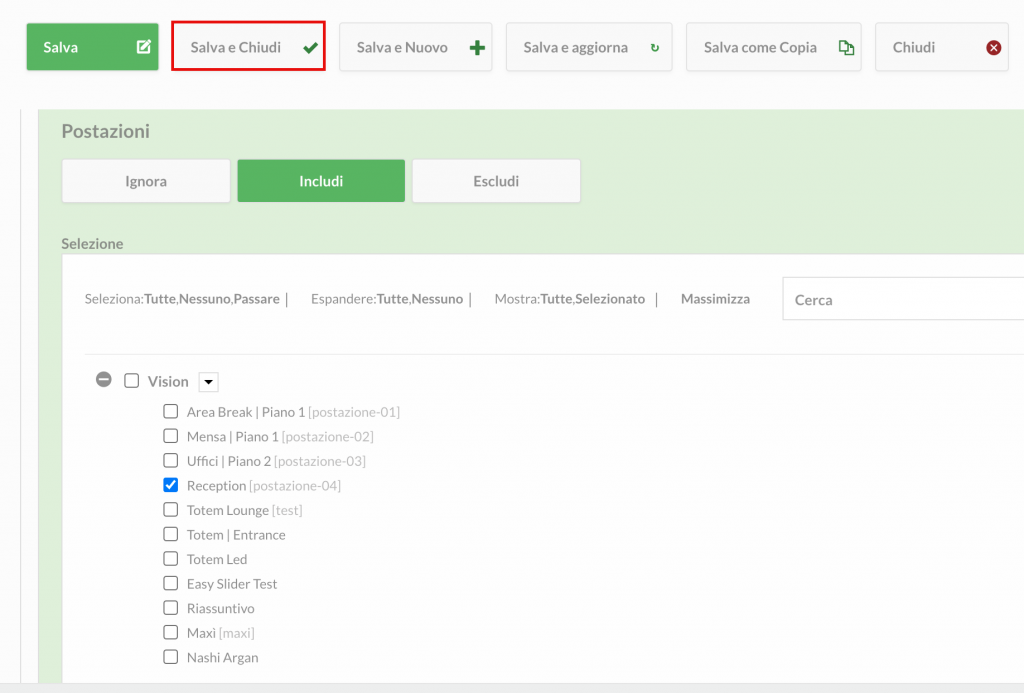Image resolution: width=1024 pixels, height=693 pixels.
Task: Click Tutte next to Seleziona
Action: coord(160,299)
